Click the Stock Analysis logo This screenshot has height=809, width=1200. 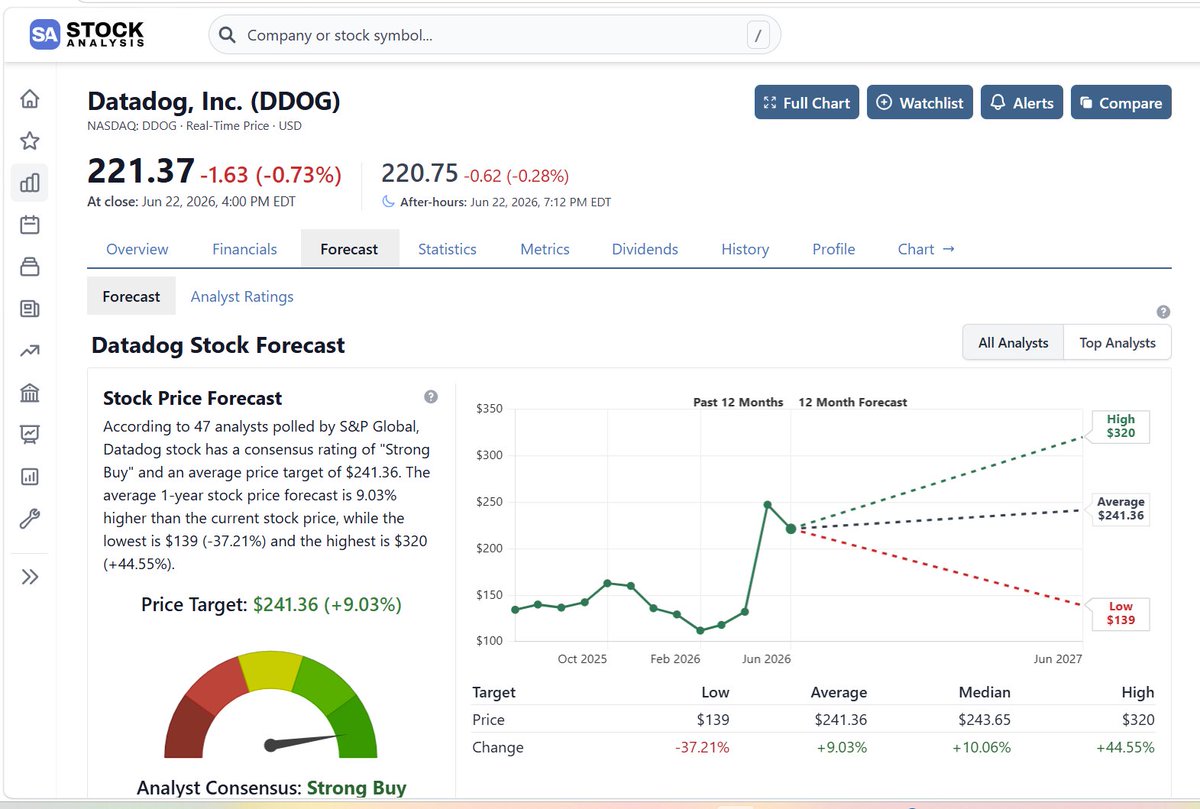click(x=87, y=35)
